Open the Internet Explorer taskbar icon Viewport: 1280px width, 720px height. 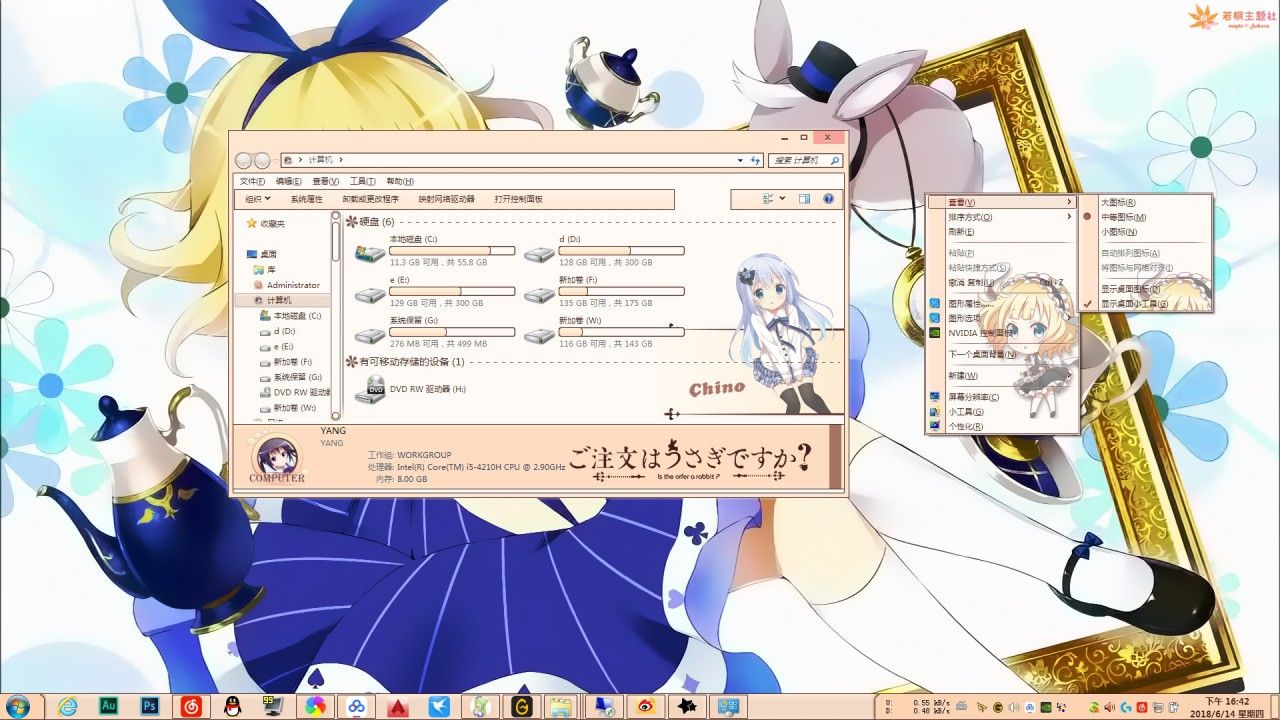pyautogui.click(x=69, y=706)
